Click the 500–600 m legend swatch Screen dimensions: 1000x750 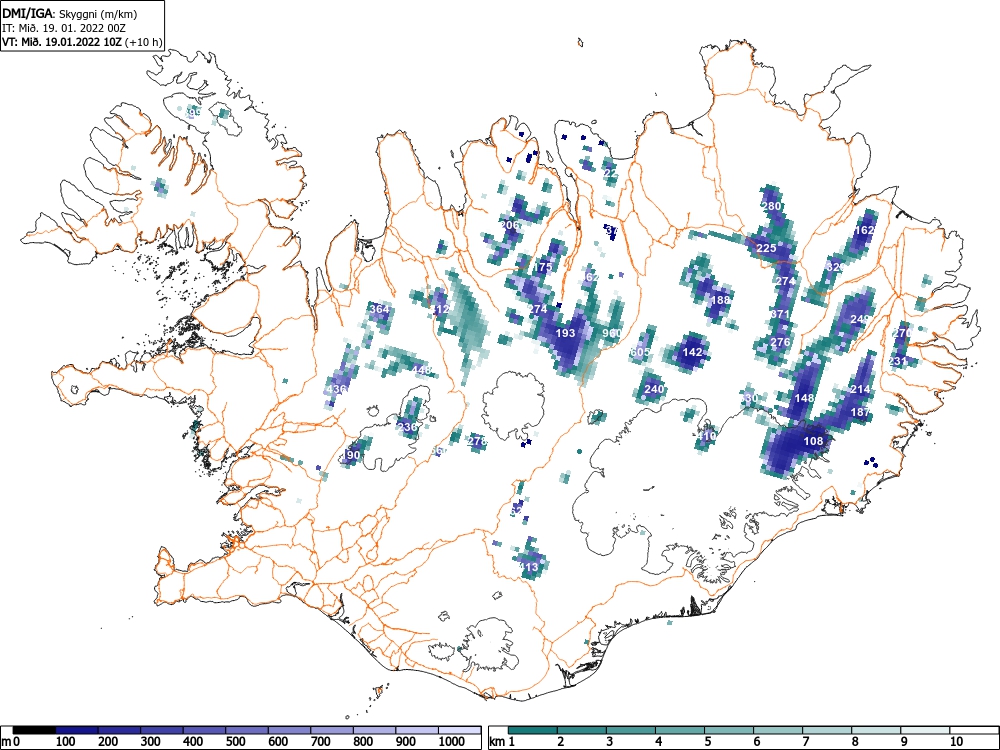pos(247,730)
